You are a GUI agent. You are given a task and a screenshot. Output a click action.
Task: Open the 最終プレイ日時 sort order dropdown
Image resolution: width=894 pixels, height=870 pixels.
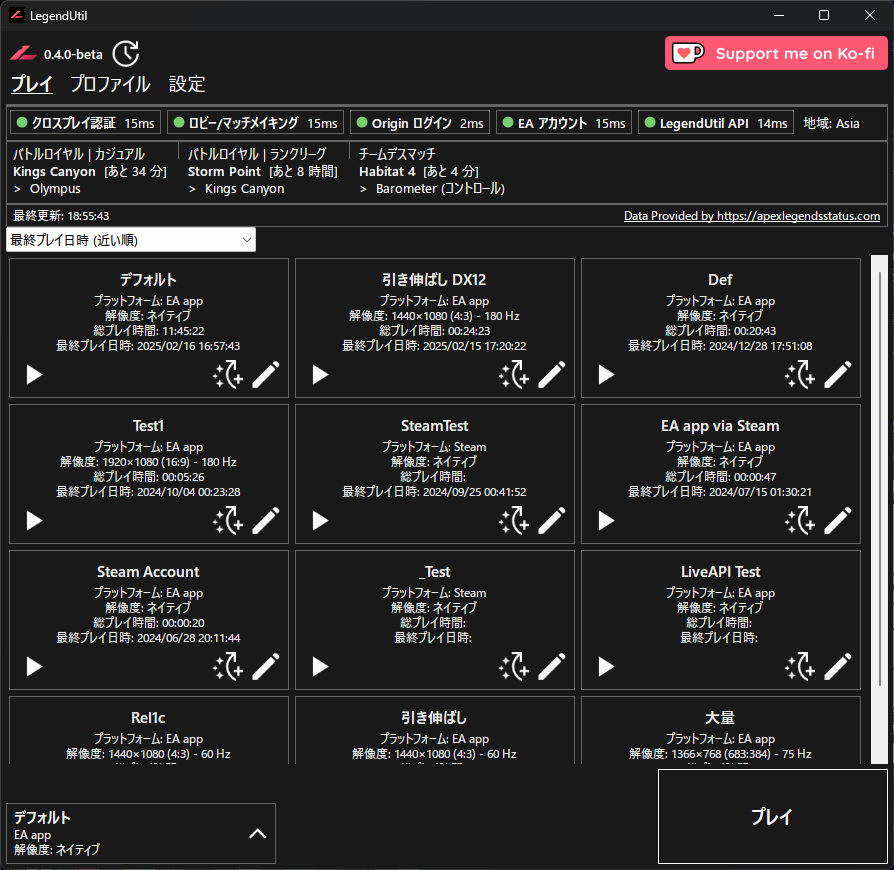pyautogui.click(x=131, y=240)
